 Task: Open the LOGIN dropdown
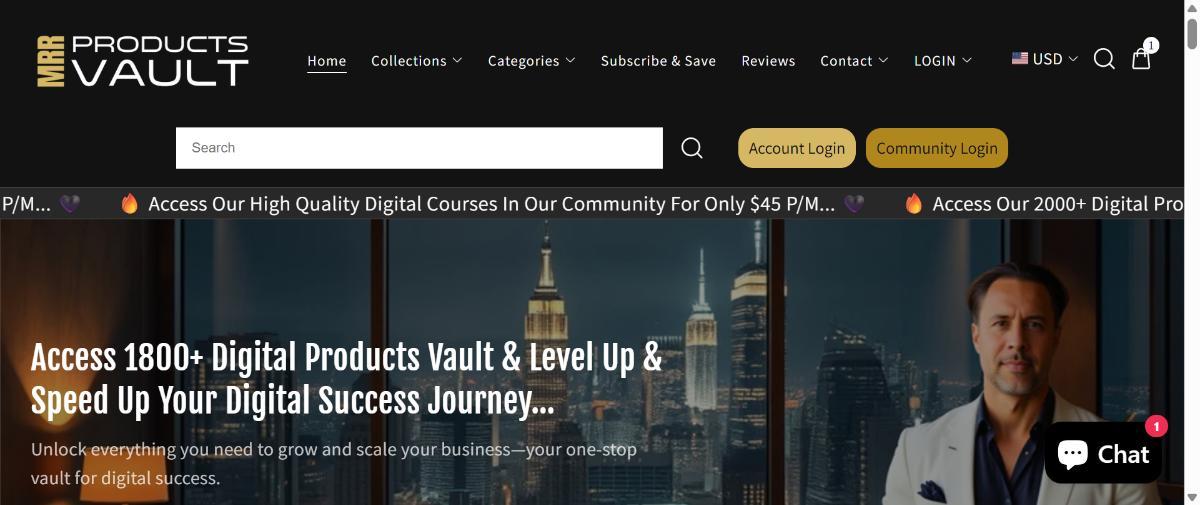[x=942, y=61]
